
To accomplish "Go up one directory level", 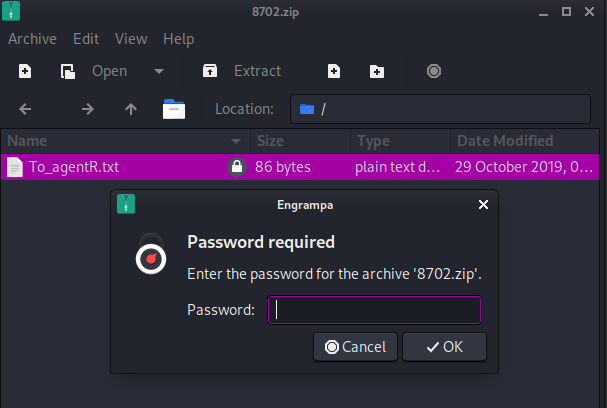I will pyautogui.click(x=130, y=109).
